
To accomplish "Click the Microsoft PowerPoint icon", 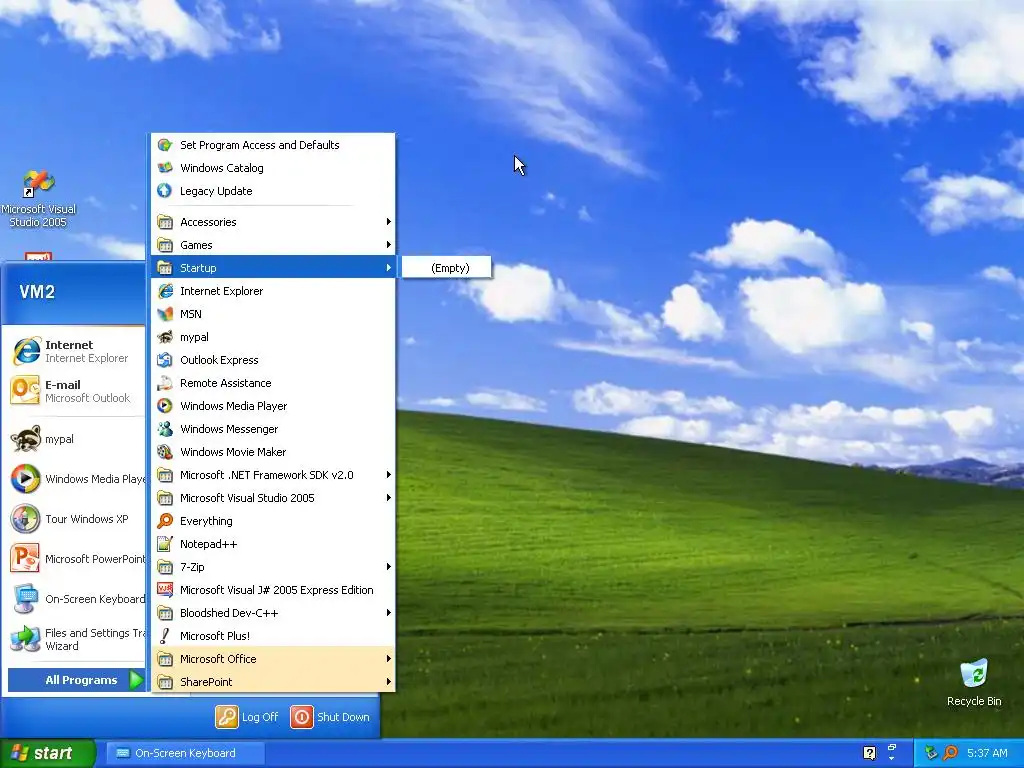I will click(x=25, y=559).
